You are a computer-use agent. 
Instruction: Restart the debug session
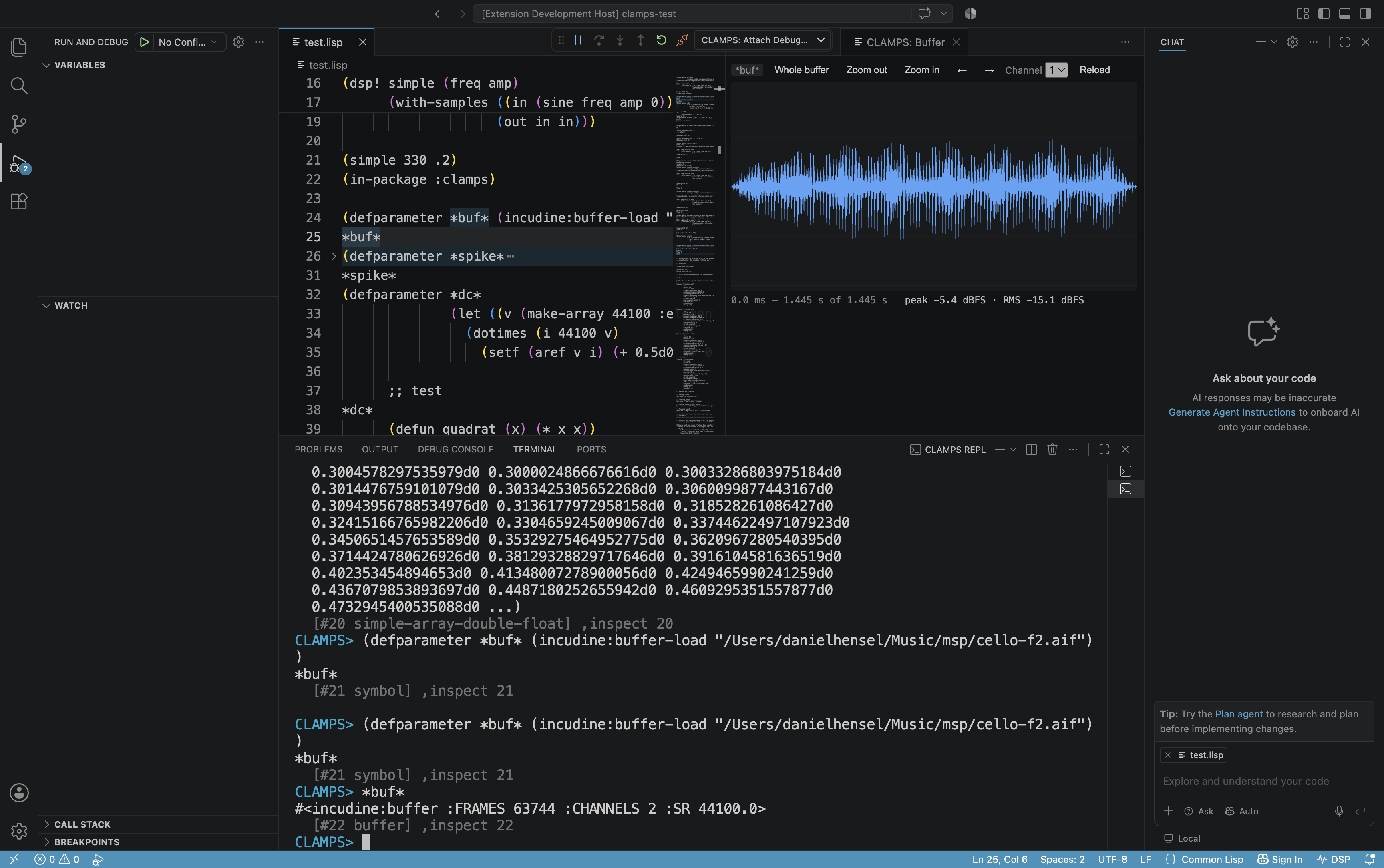tap(661, 40)
